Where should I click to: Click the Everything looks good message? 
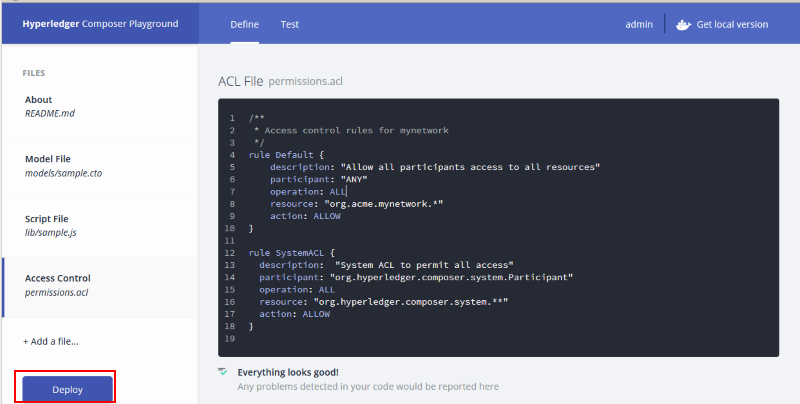coord(288,372)
